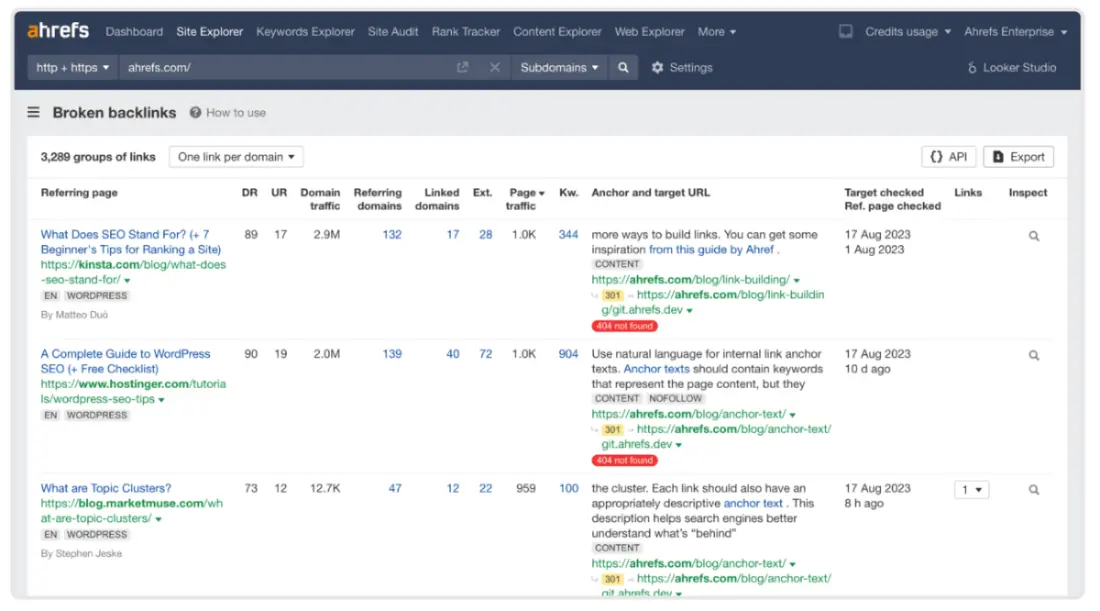Click Ext. value 72 in hostinger row
1100x611 pixels.
[485, 354]
